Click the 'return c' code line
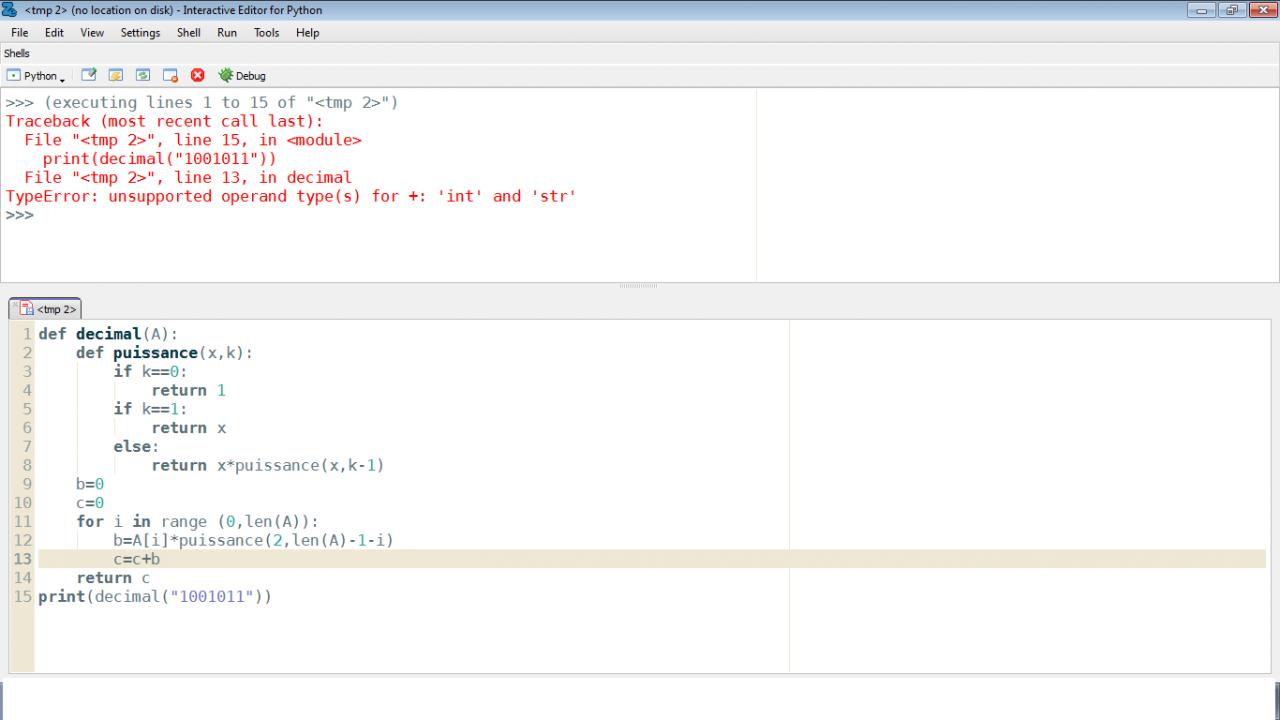The width and height of the screenshot is (1280, 720). click(113, 578)
